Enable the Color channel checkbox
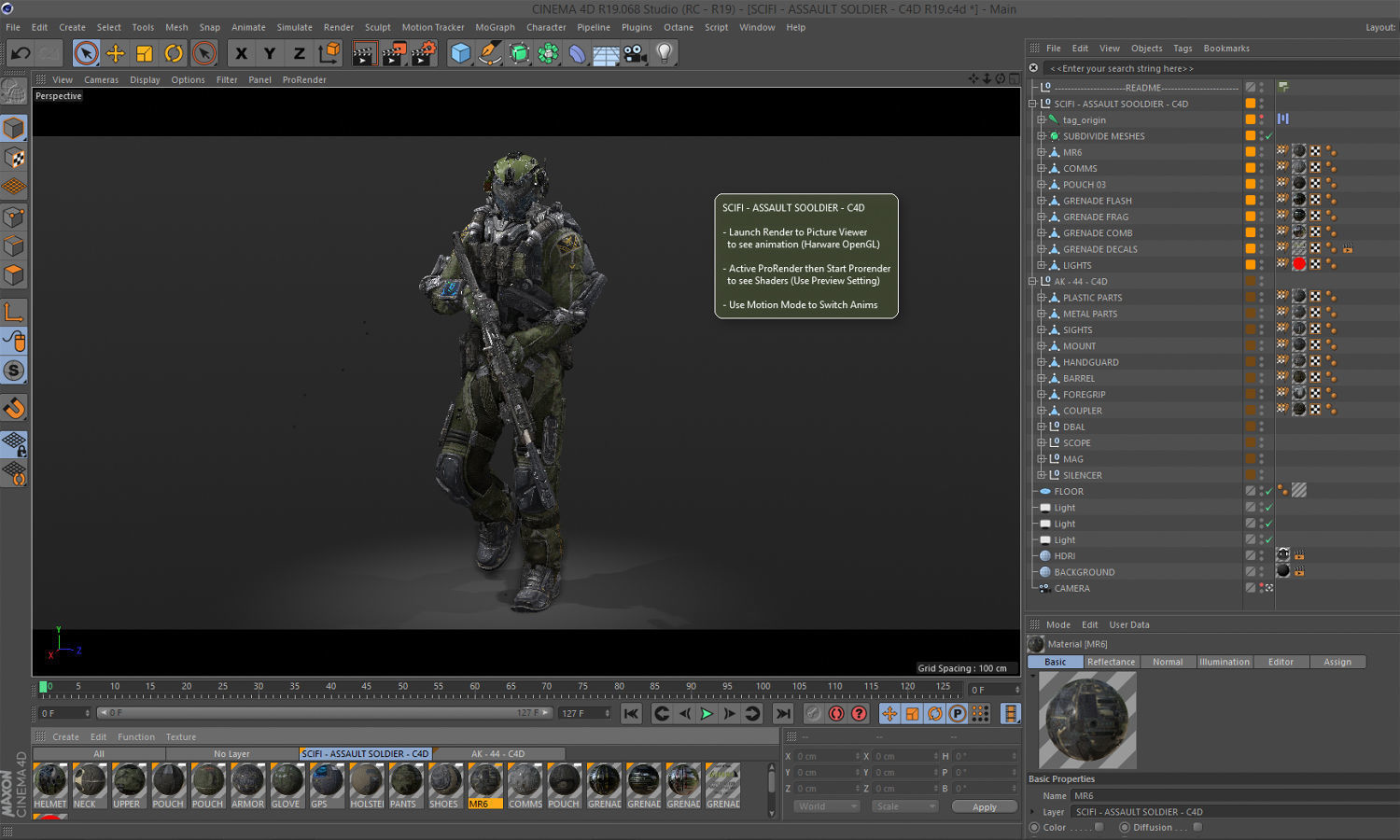The image size is (1400, 840). (1099, 827)
